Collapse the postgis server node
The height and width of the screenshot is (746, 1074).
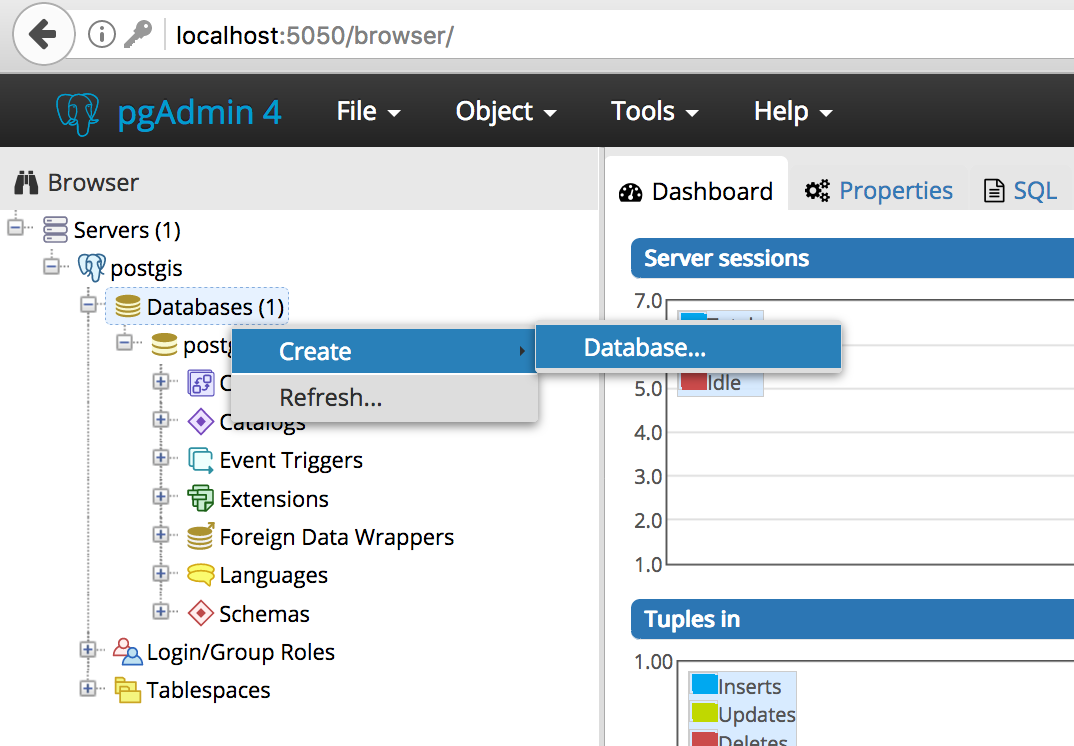52,267
